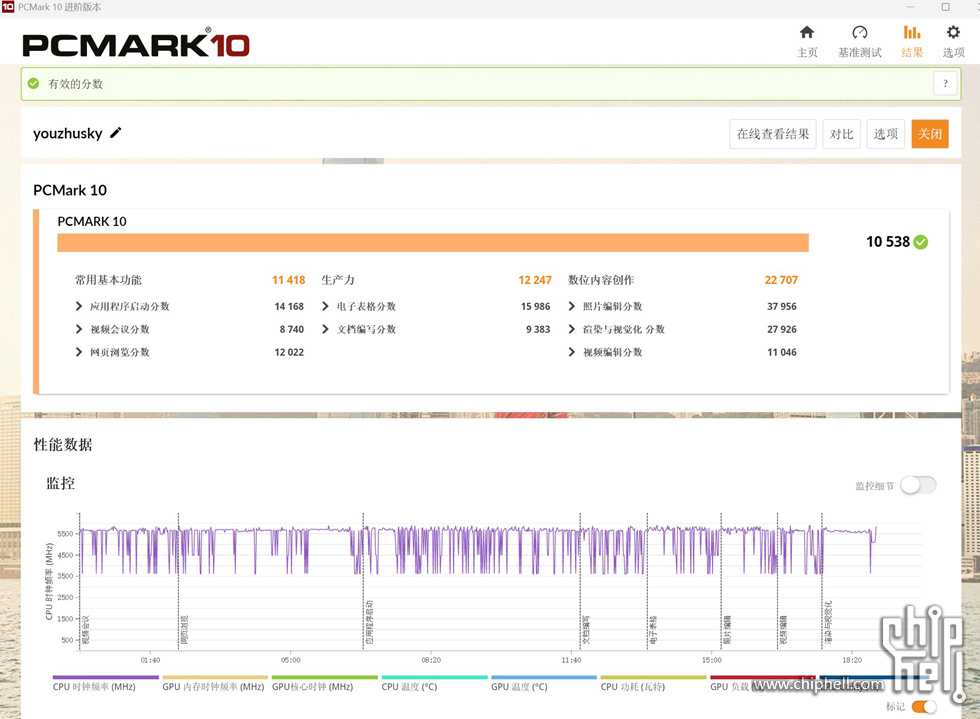Click the question mark help button
Screen dimensions: 980x719
pos(945,83)
